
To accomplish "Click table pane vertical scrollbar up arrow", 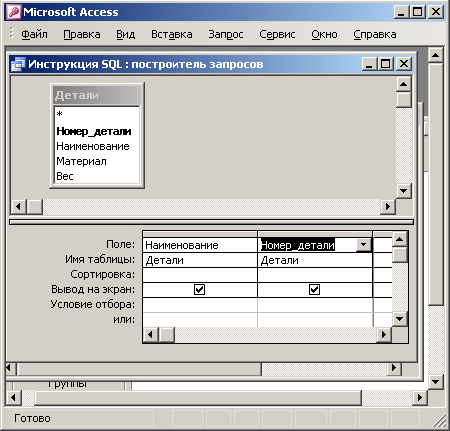I will pos(404,84).
